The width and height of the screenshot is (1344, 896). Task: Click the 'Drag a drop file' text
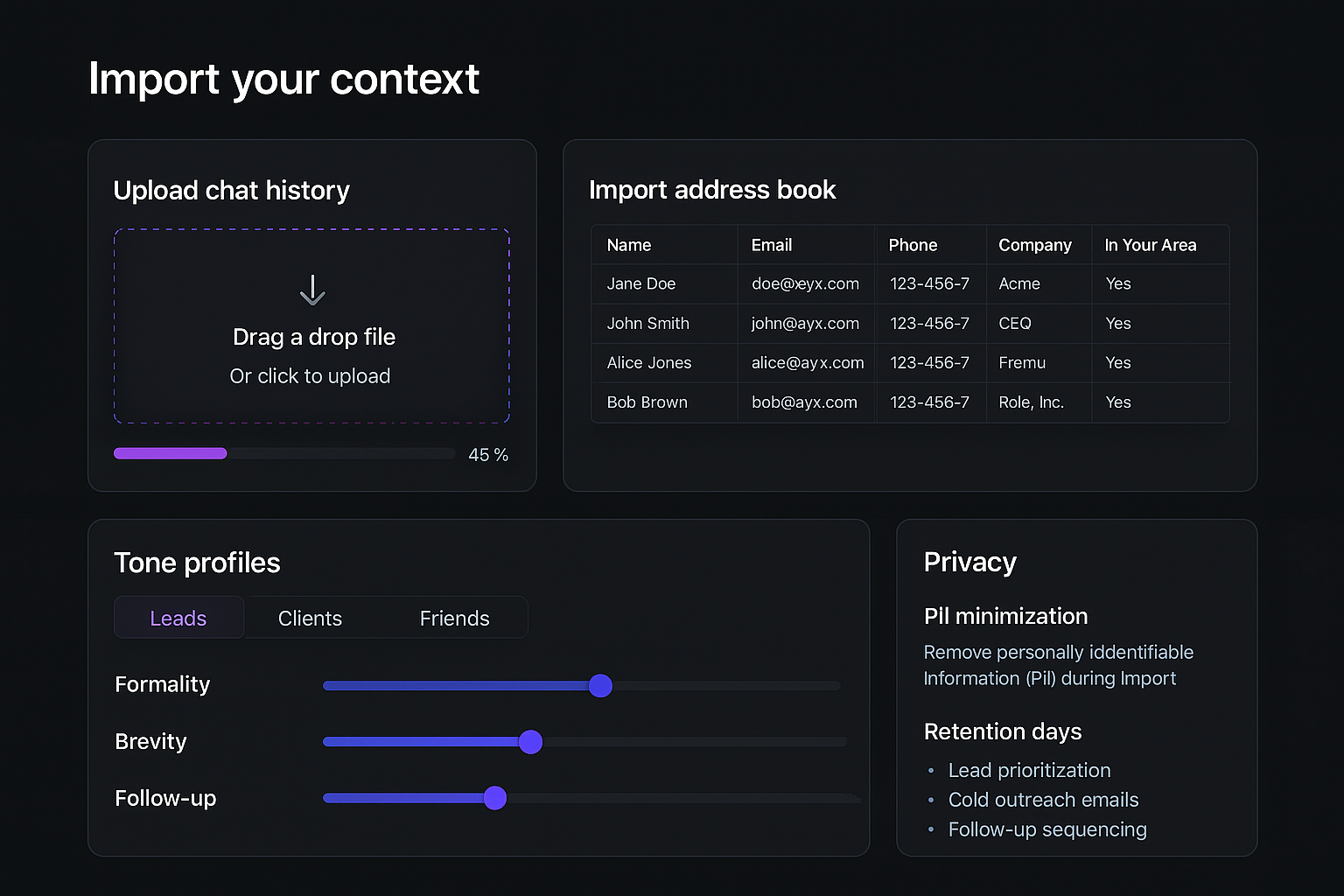coord(313,337)
